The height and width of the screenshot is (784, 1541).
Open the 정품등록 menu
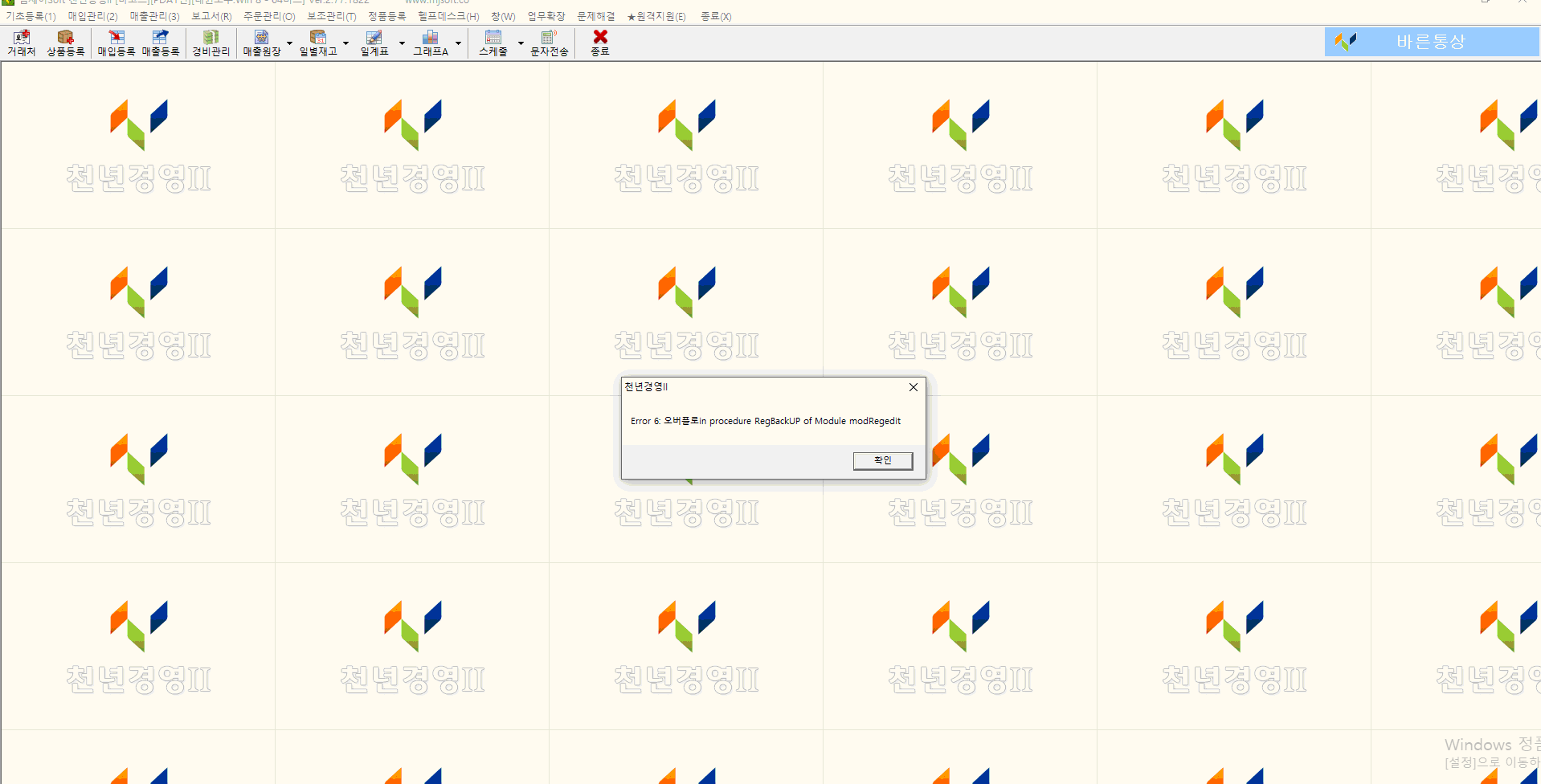point(386,16)
